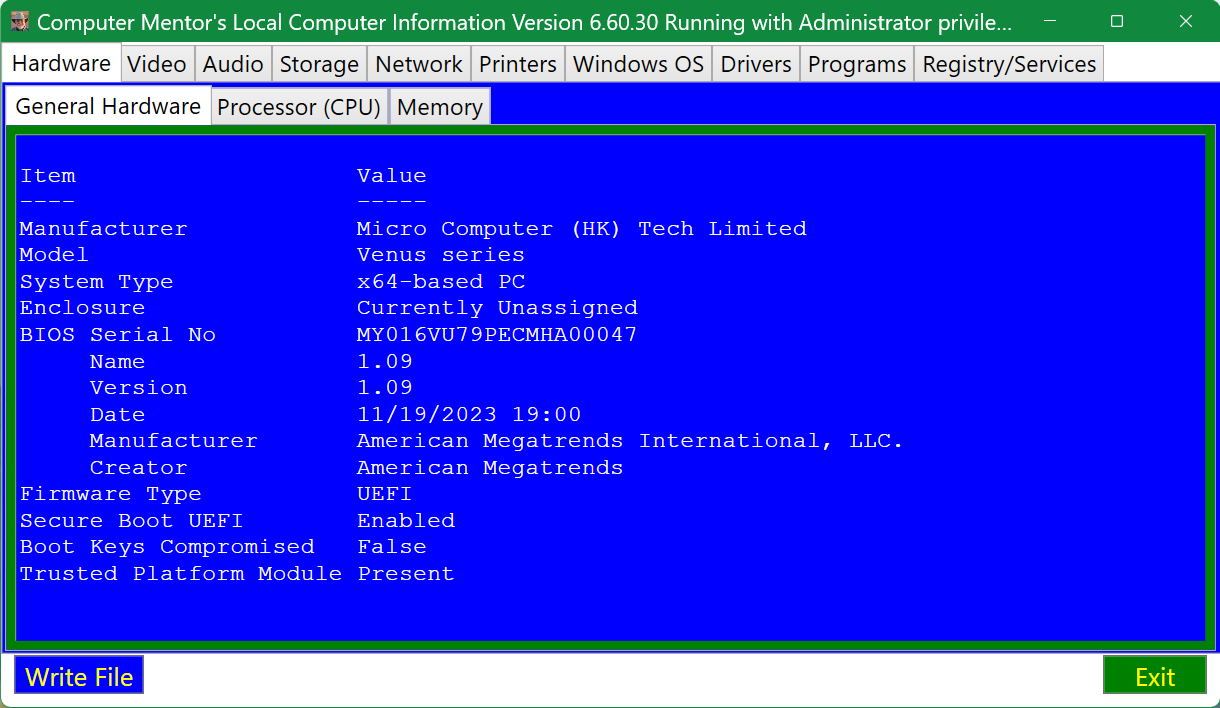Click the Currently Unassigned enclosure value

click(x=497, y=308)
